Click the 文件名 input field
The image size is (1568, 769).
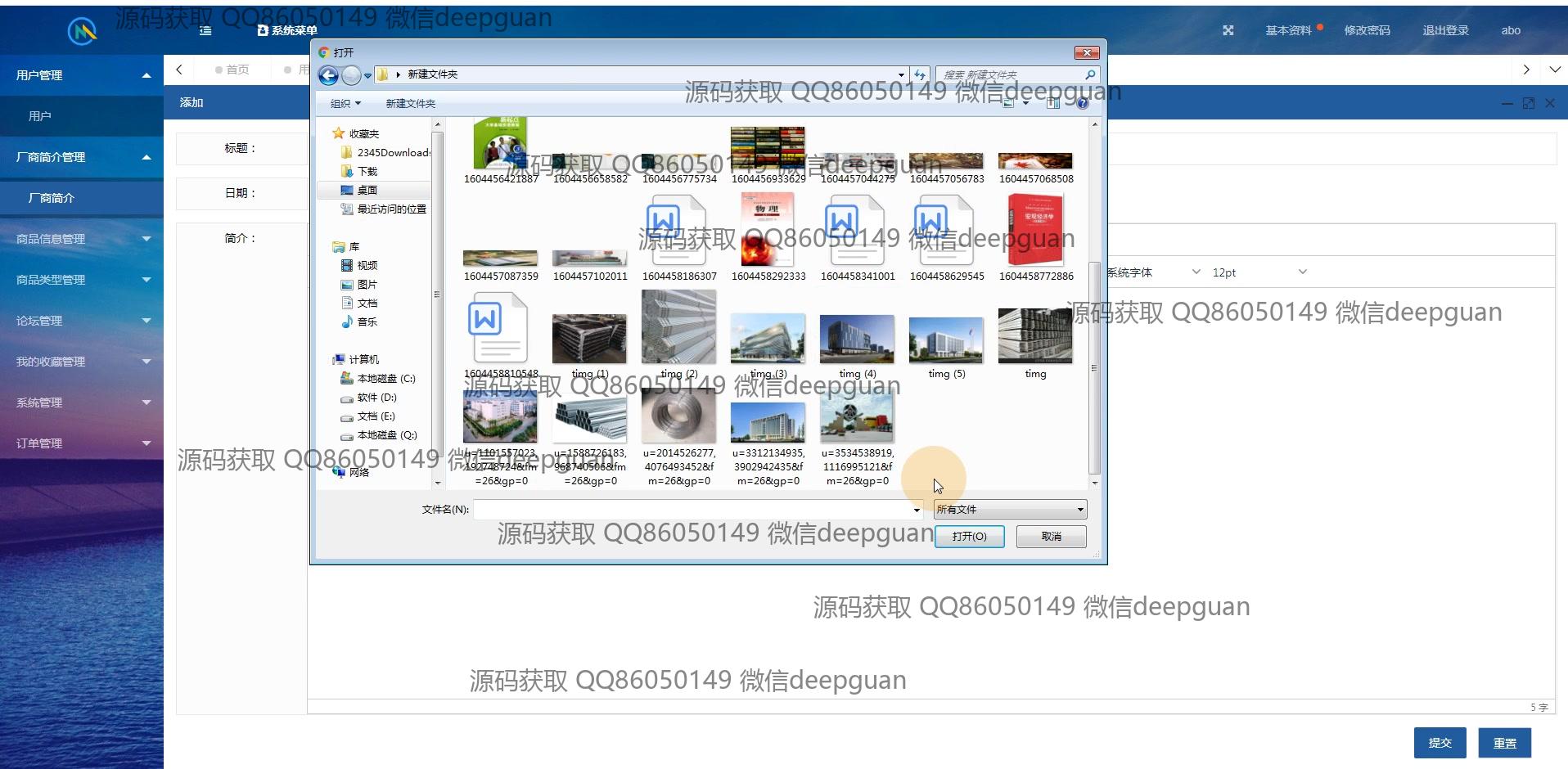coord(692,510)
